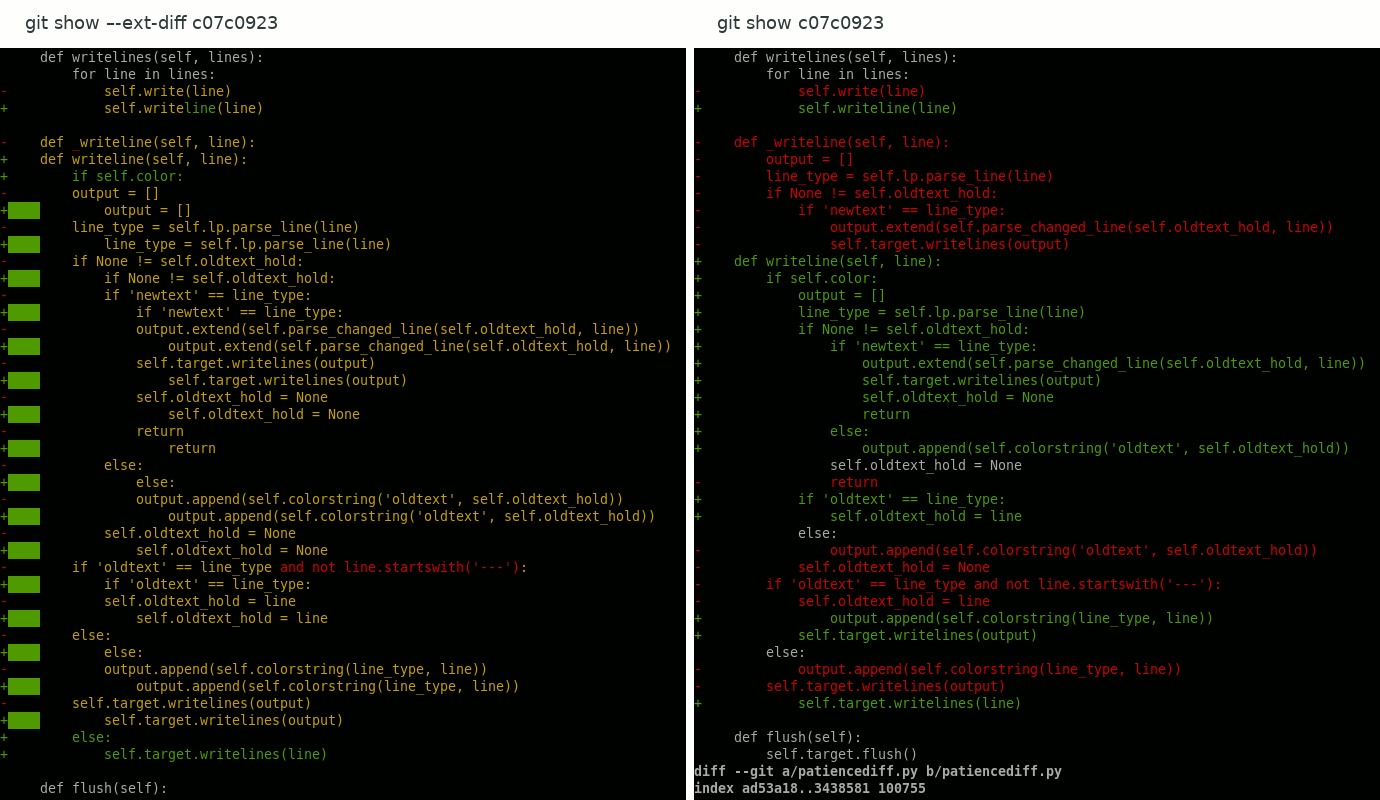Click the vertical divider between the two panes
Image resolution: width=1380 pixels, height=800 pixels.
[690, 400]
